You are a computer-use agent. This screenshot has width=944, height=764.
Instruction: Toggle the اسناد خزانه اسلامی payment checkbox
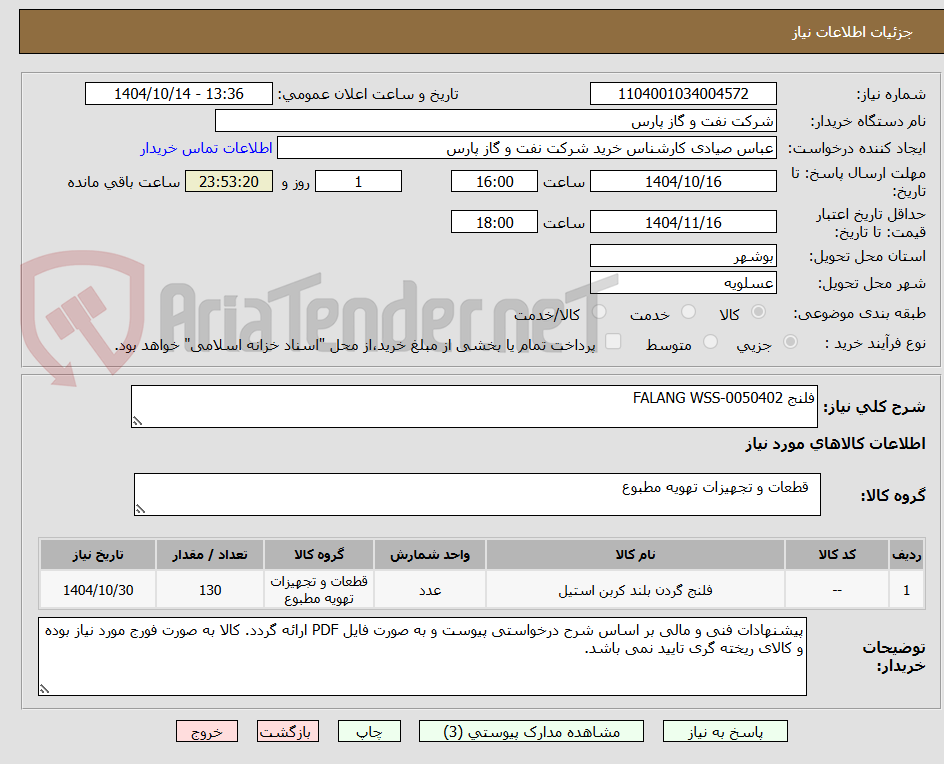click(613, 341)
